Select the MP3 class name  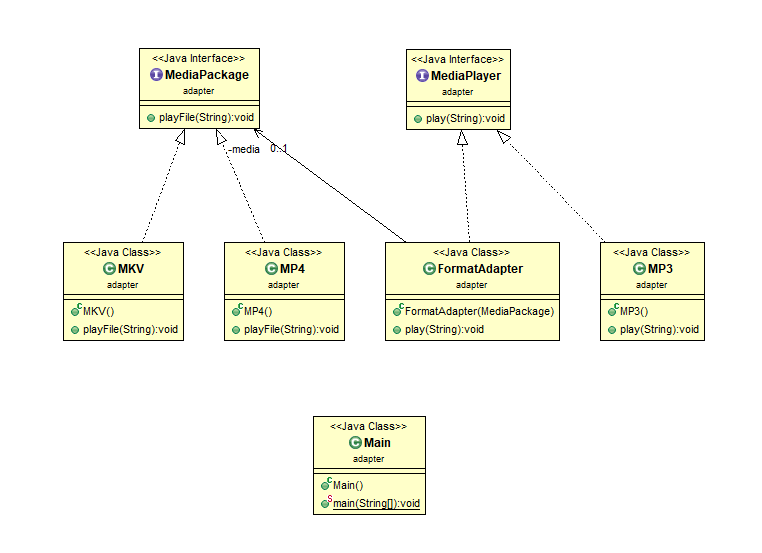pyautogui.click(x=660, y=269)
